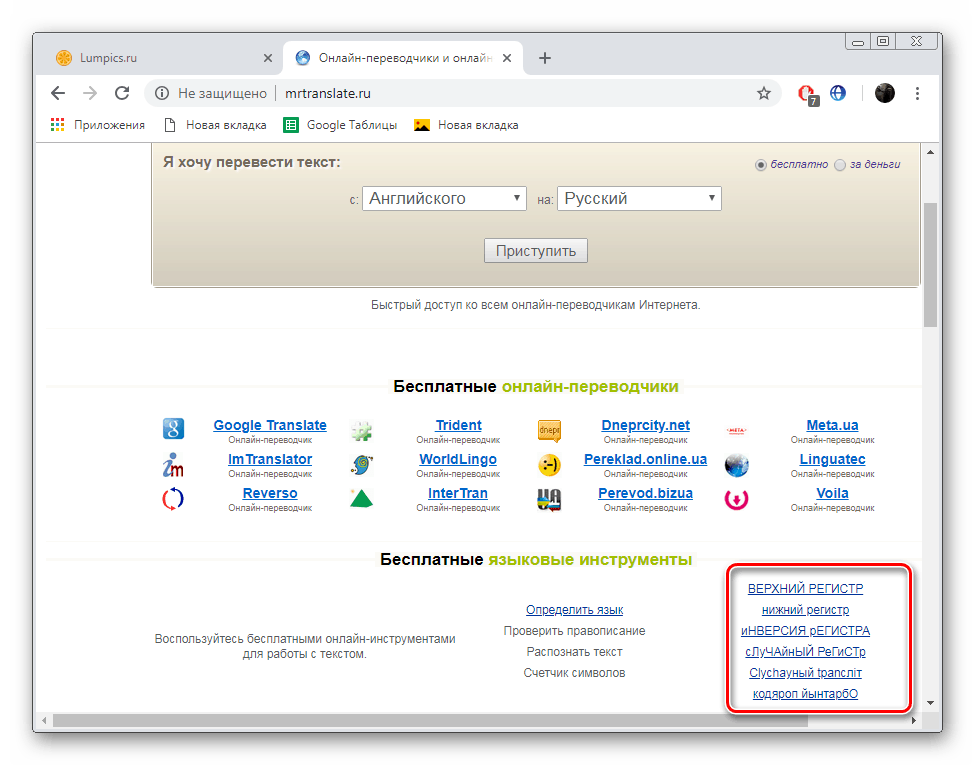Viewport: 975px width, 765px height.
Task: Click the Meta.ua icon
Action: pyautogui.click(x=736, y=430)
